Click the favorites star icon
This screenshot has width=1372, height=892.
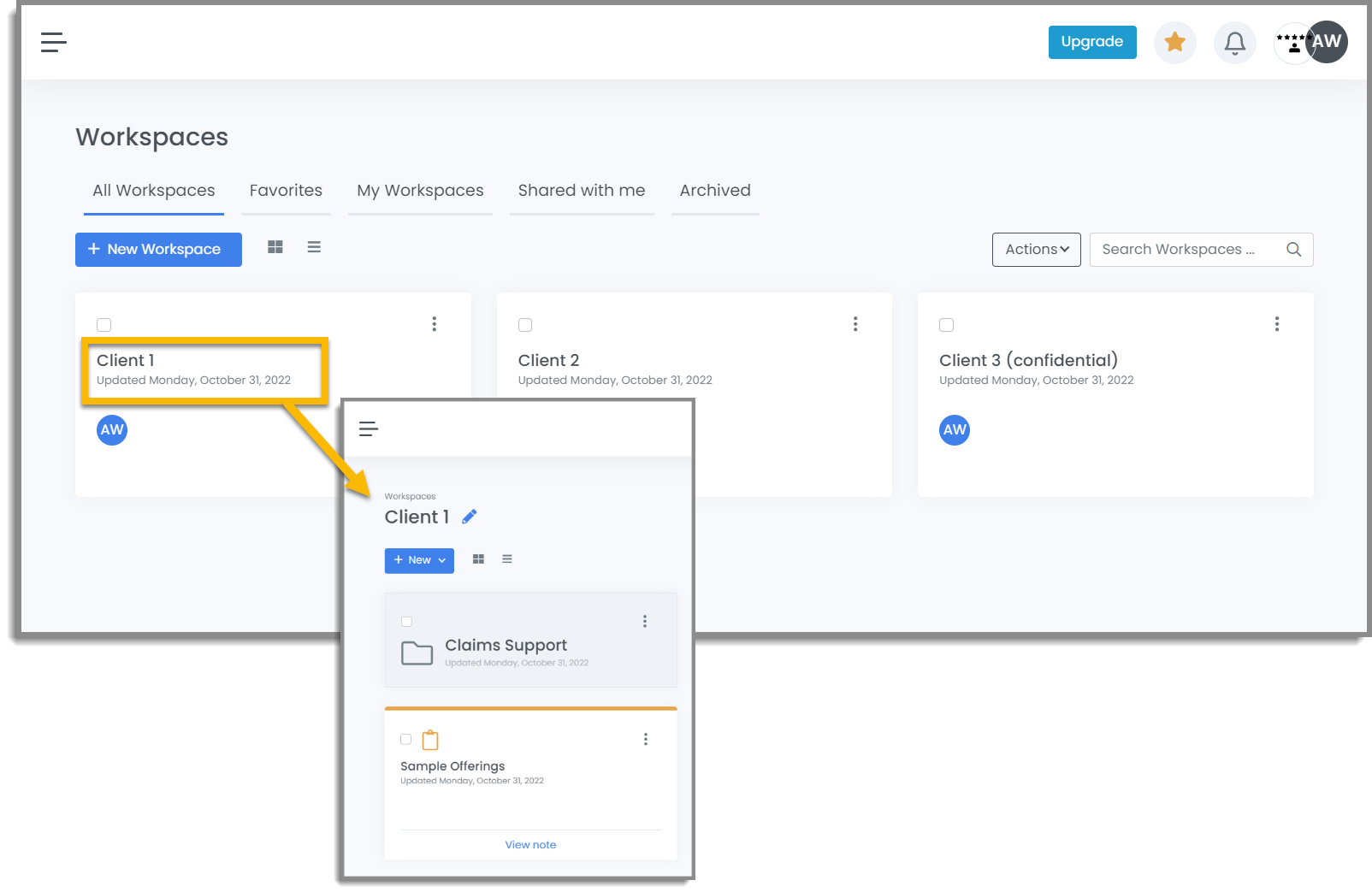pos(1174,41)
